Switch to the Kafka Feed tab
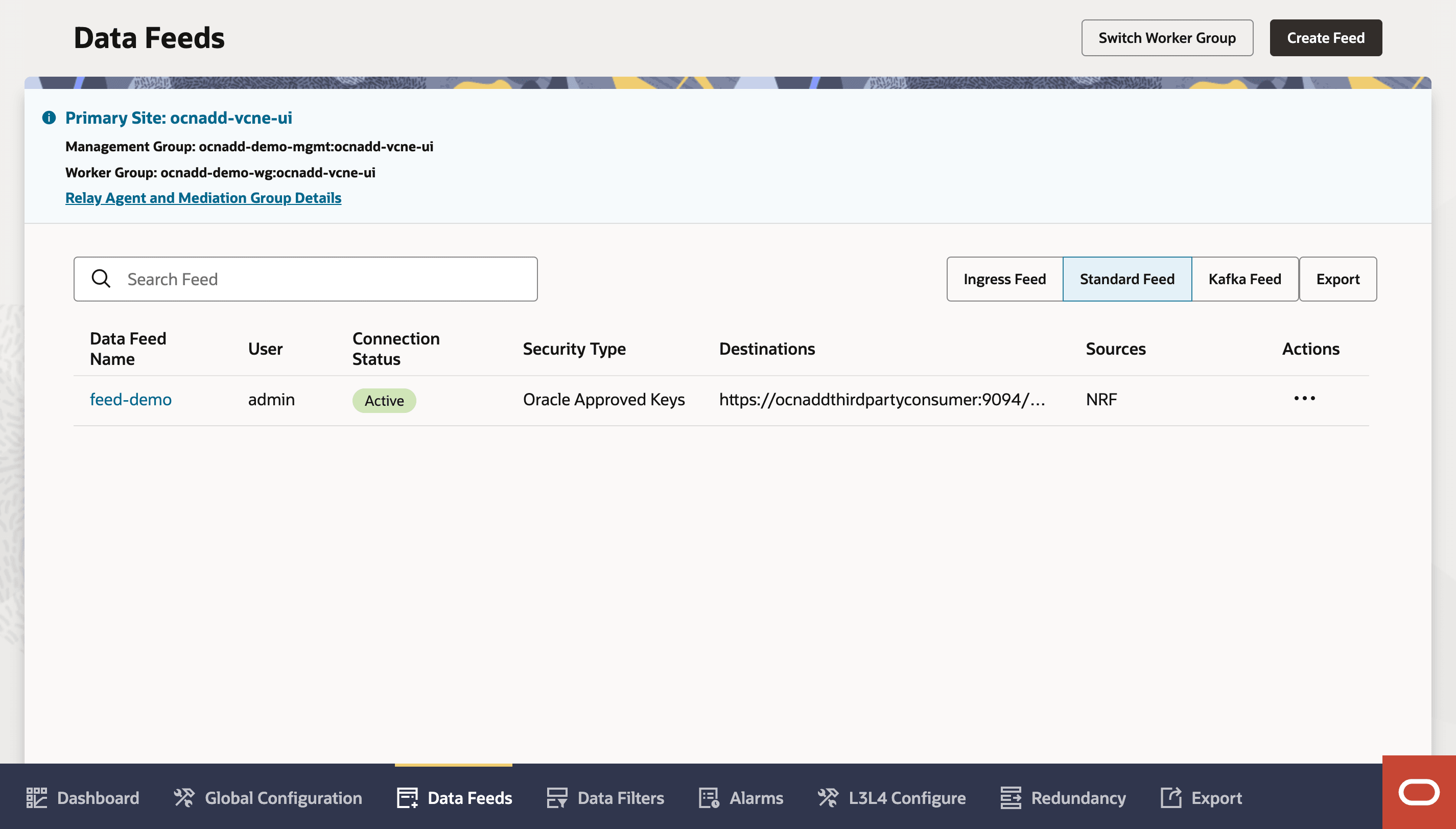1456x829 pixels. tap(1244, 279)
